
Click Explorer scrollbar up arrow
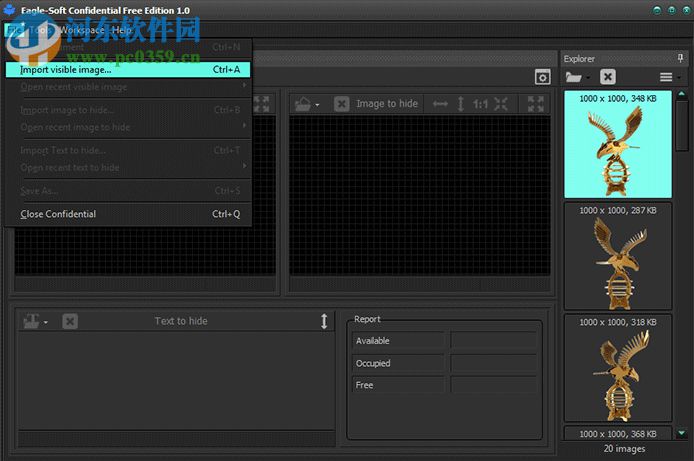pos(682,94)
